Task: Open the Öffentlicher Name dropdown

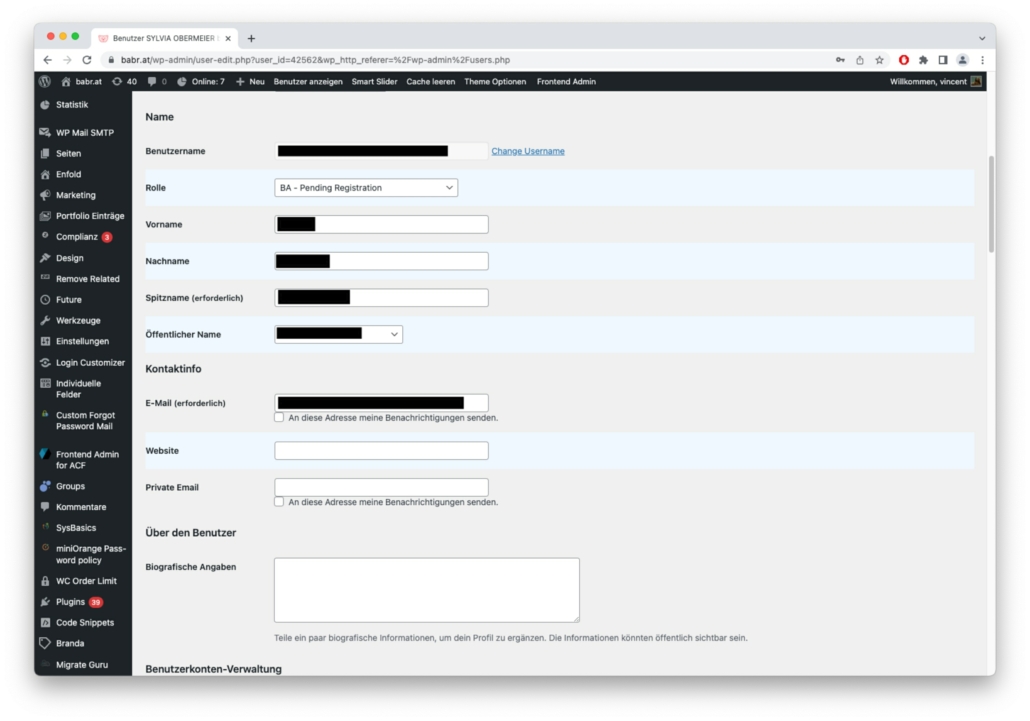Action: coord(338,334)
